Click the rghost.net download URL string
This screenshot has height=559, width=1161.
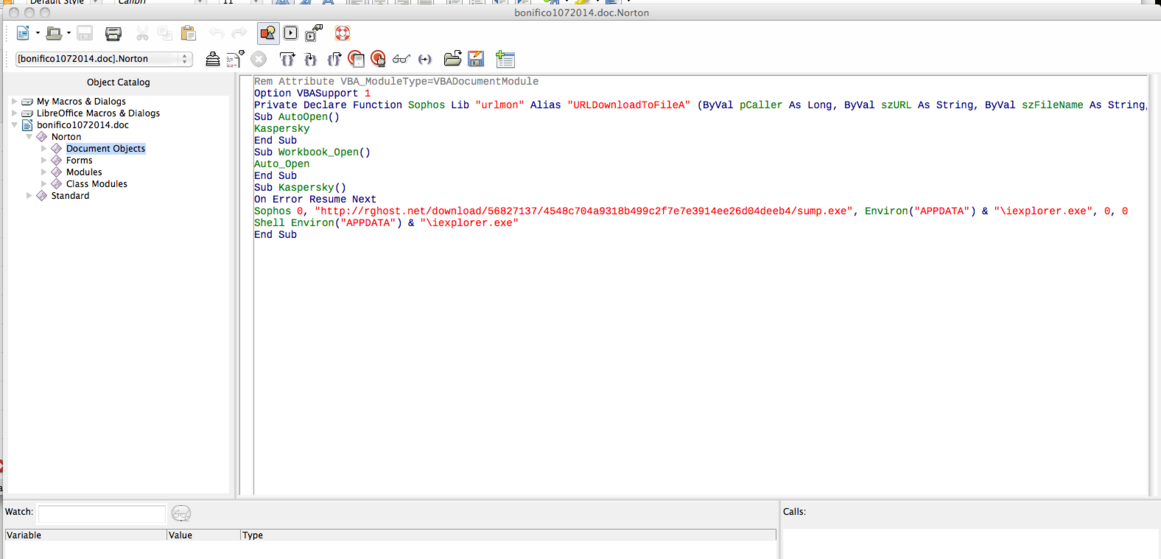581,211
